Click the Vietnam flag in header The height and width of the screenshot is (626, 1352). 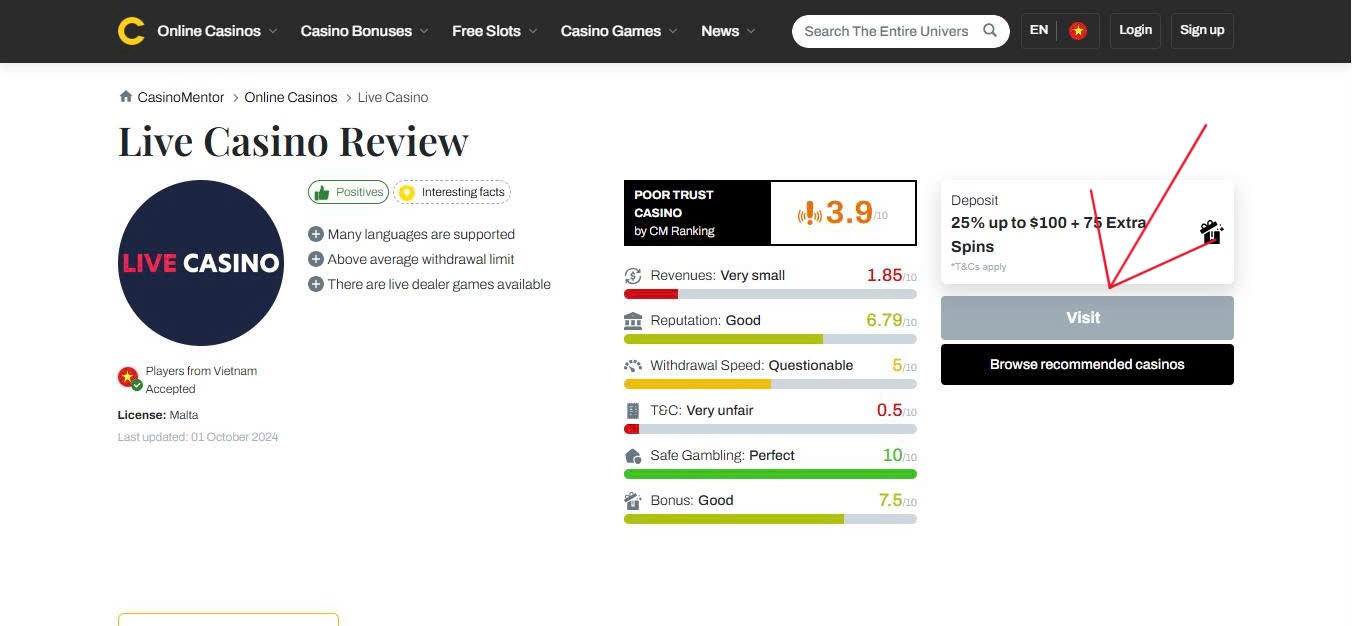point(1078,31)
